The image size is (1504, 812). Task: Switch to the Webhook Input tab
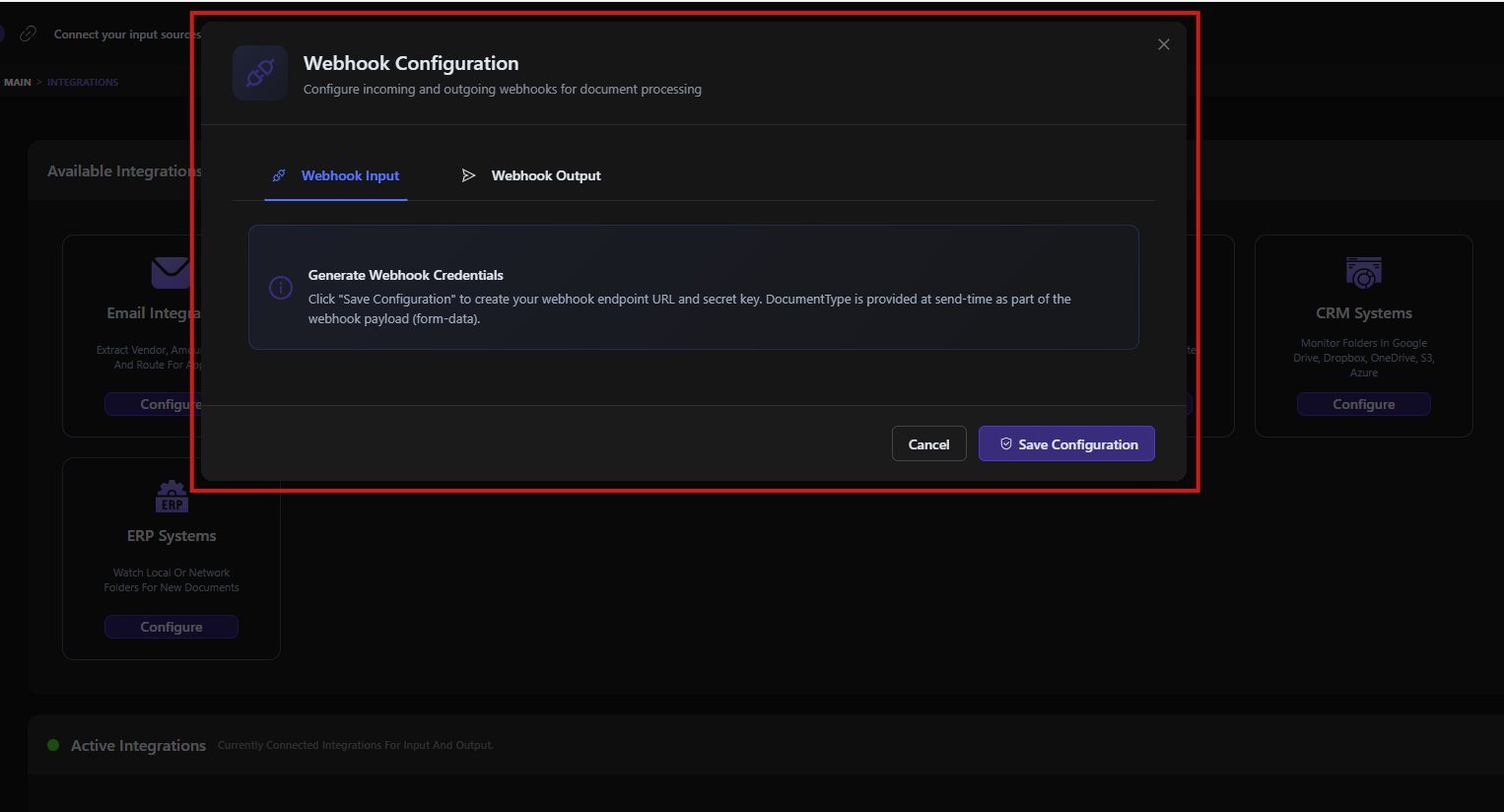[336, 175]
